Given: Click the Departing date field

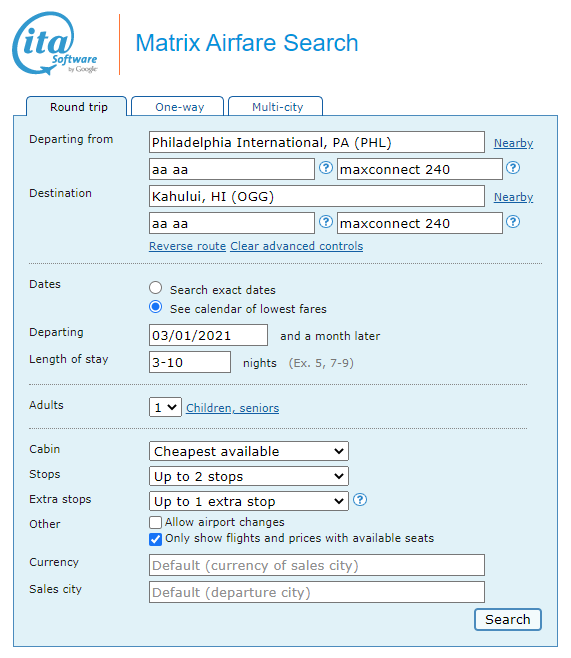Looking at the screenshot, I should [209, 335].
